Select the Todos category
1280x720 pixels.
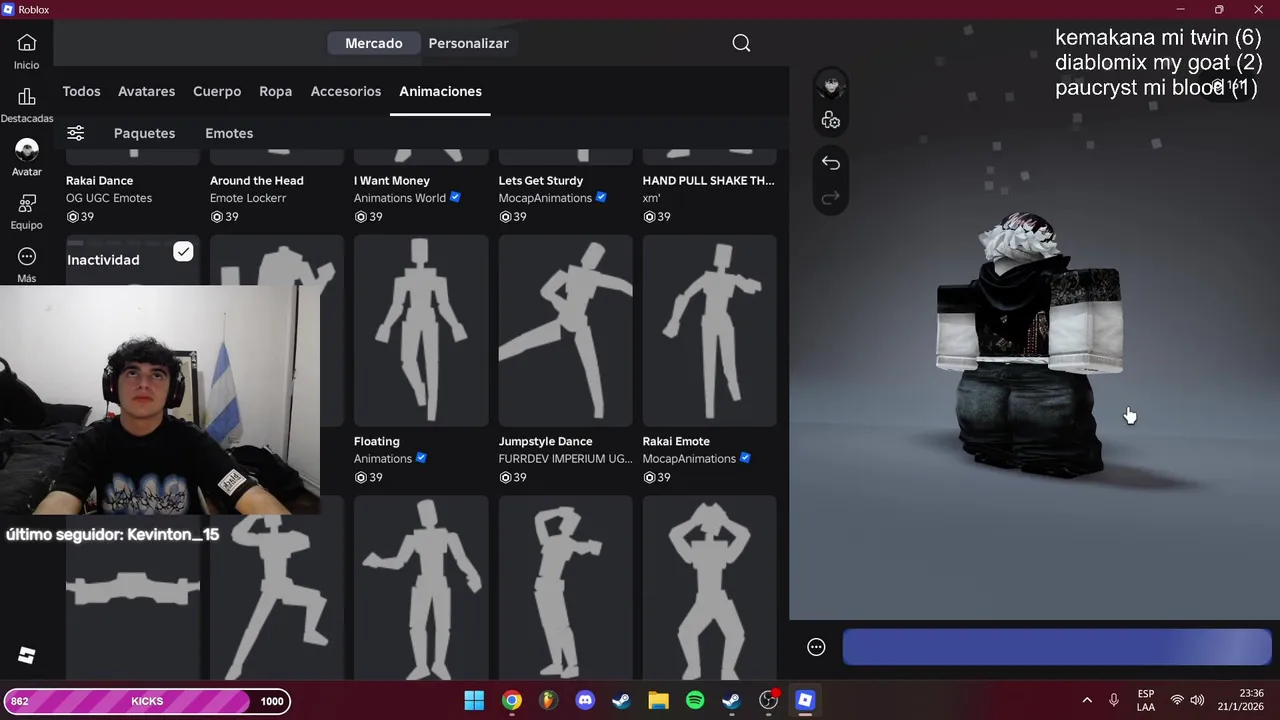(81, 91)
